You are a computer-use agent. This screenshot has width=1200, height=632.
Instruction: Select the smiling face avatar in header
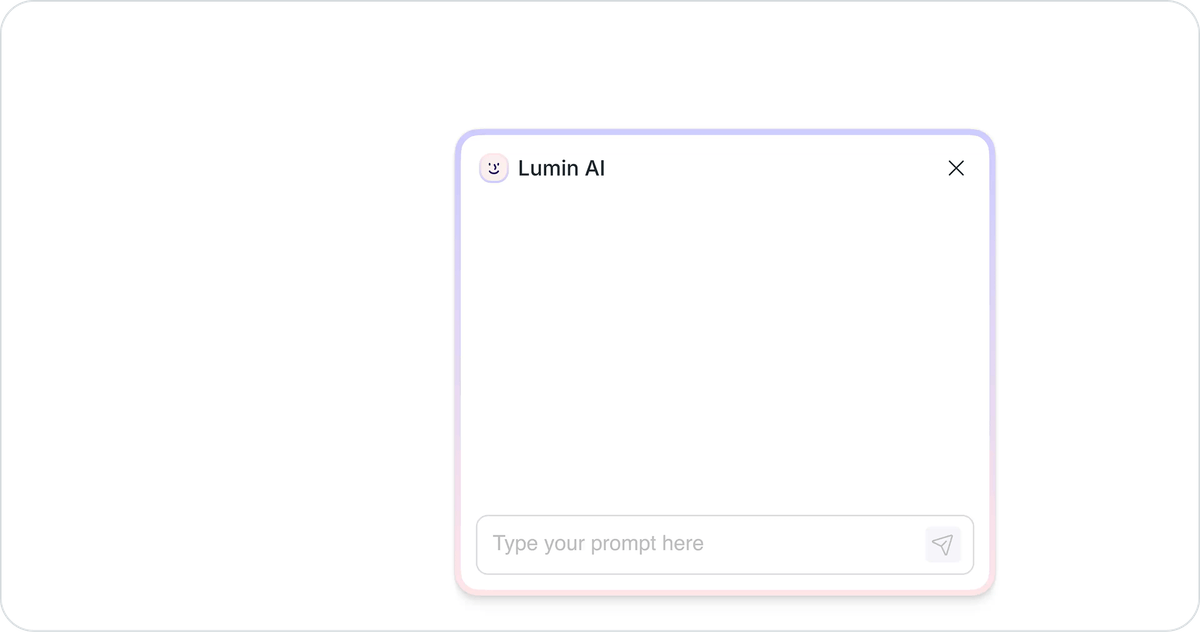point(494,168)
